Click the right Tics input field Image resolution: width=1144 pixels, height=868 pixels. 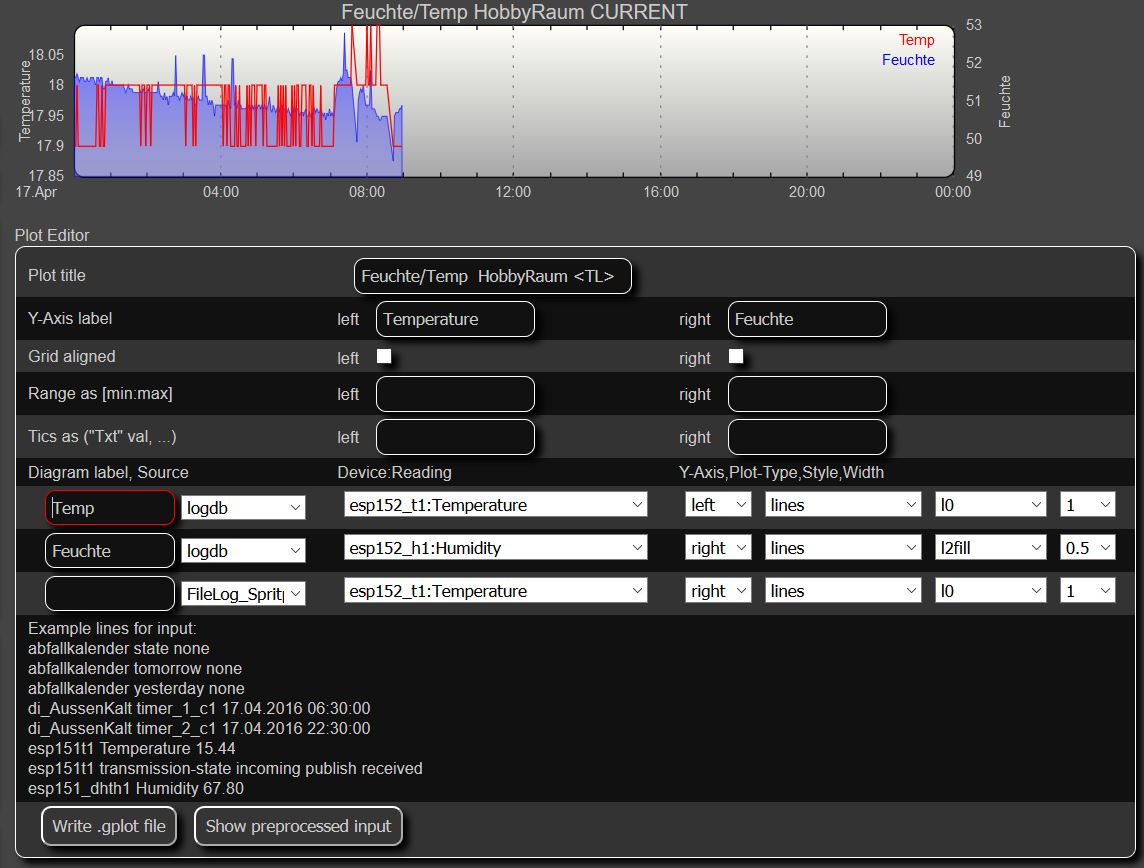pyautogui.click(x=807, y=437)
